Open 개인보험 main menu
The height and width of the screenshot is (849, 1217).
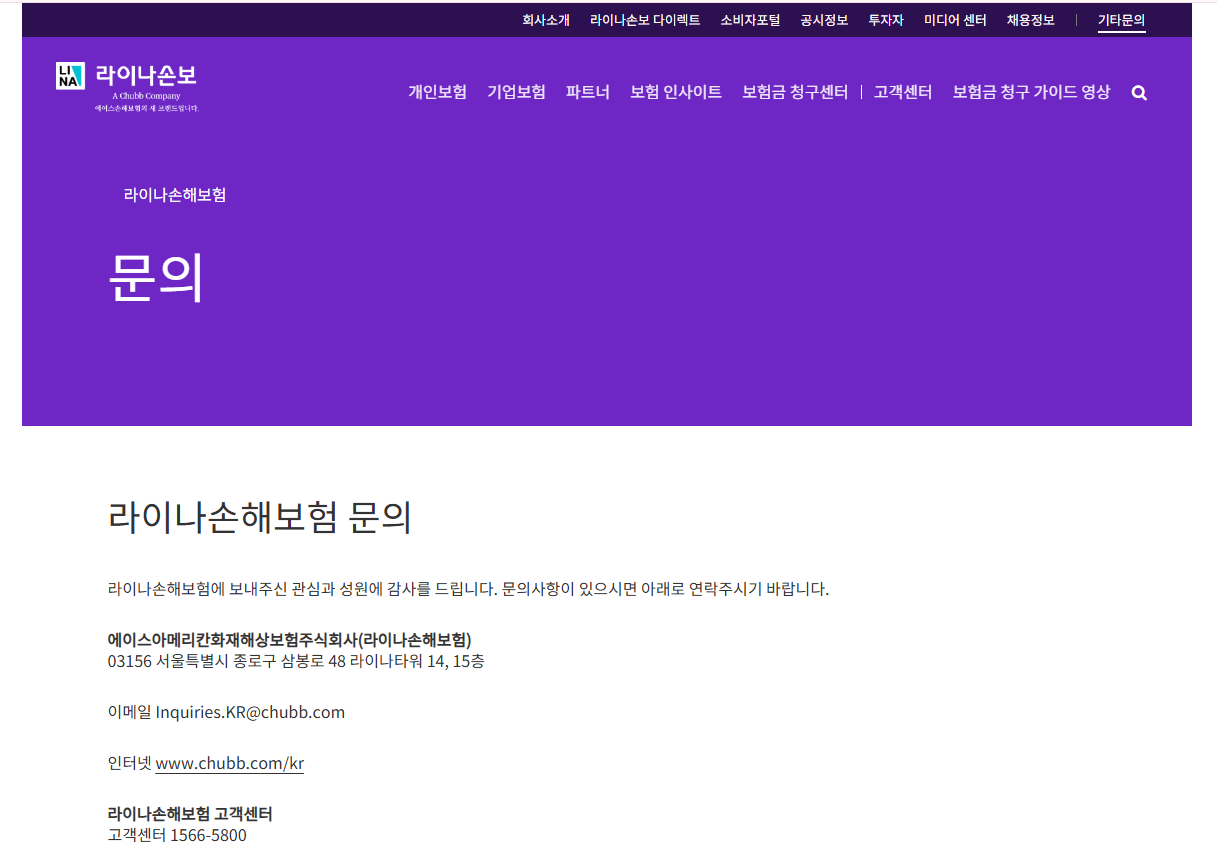pos(437,92)
